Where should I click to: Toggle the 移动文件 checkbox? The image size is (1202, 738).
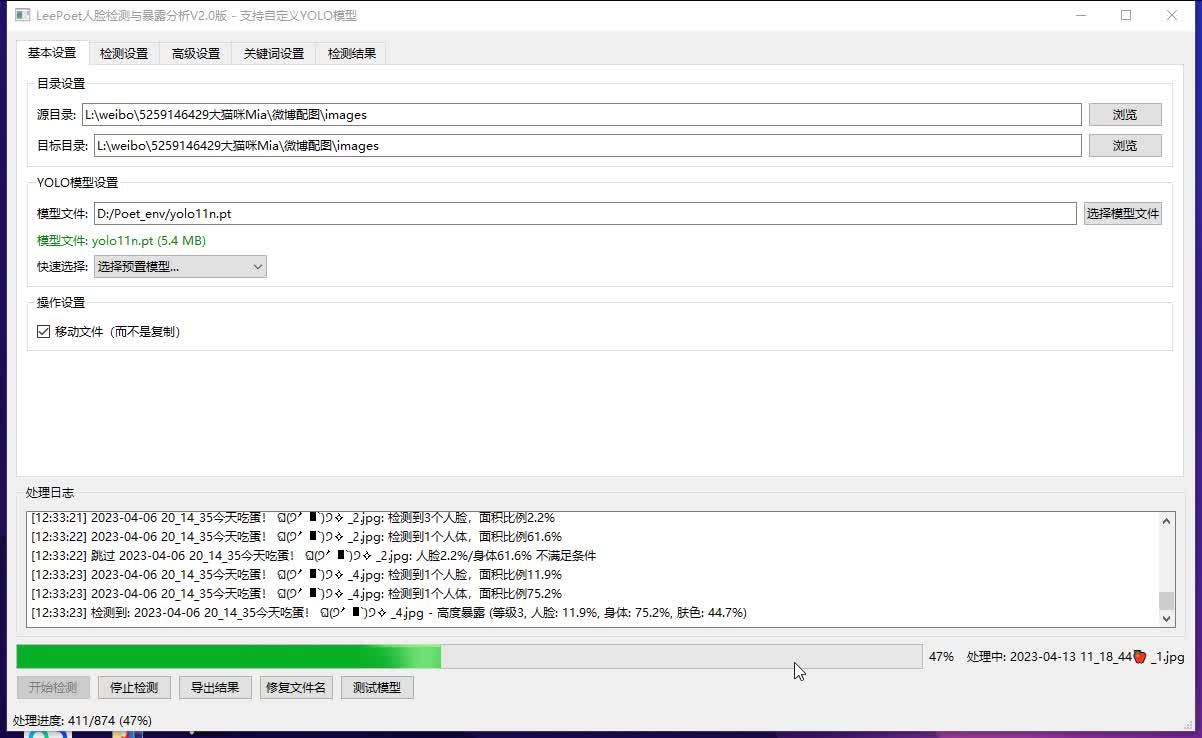pyautogui.click(x=44, y=332)
